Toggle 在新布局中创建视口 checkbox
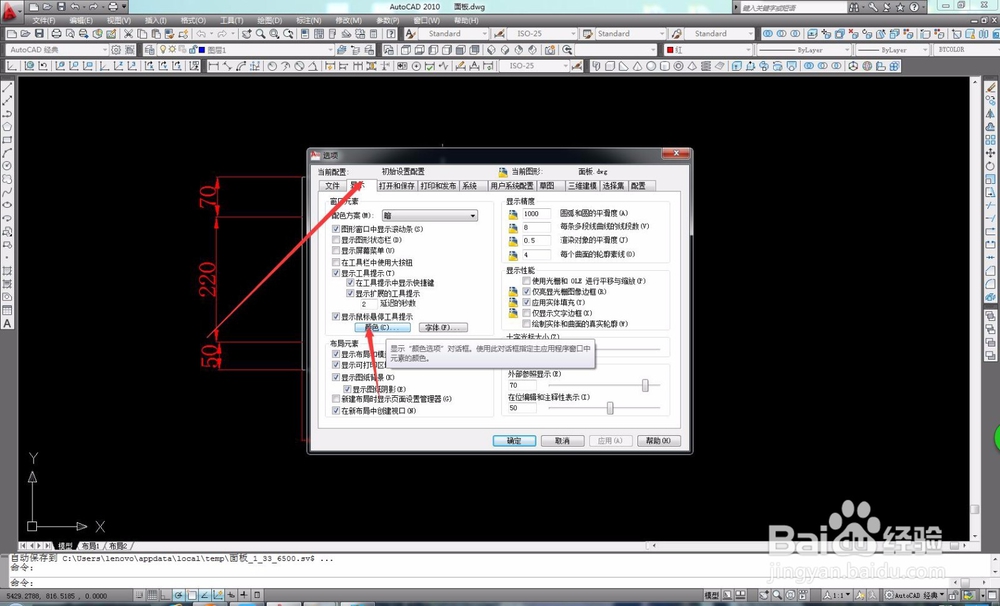Image resolution: width=1000 pixels, height=606 pixels. [335, 411]
